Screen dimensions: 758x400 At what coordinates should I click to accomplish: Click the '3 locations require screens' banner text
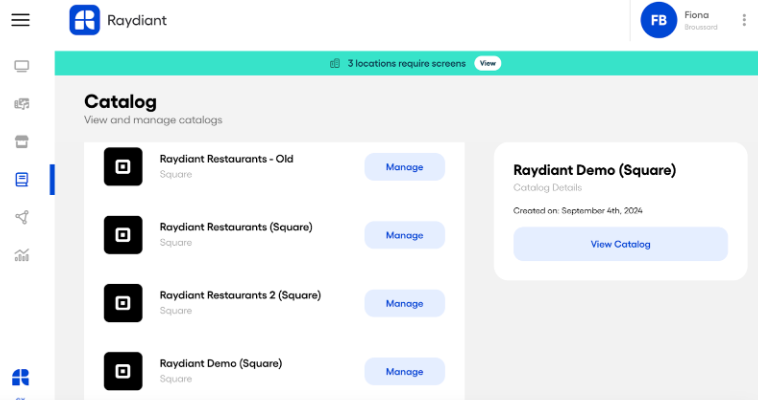[407, 63]
